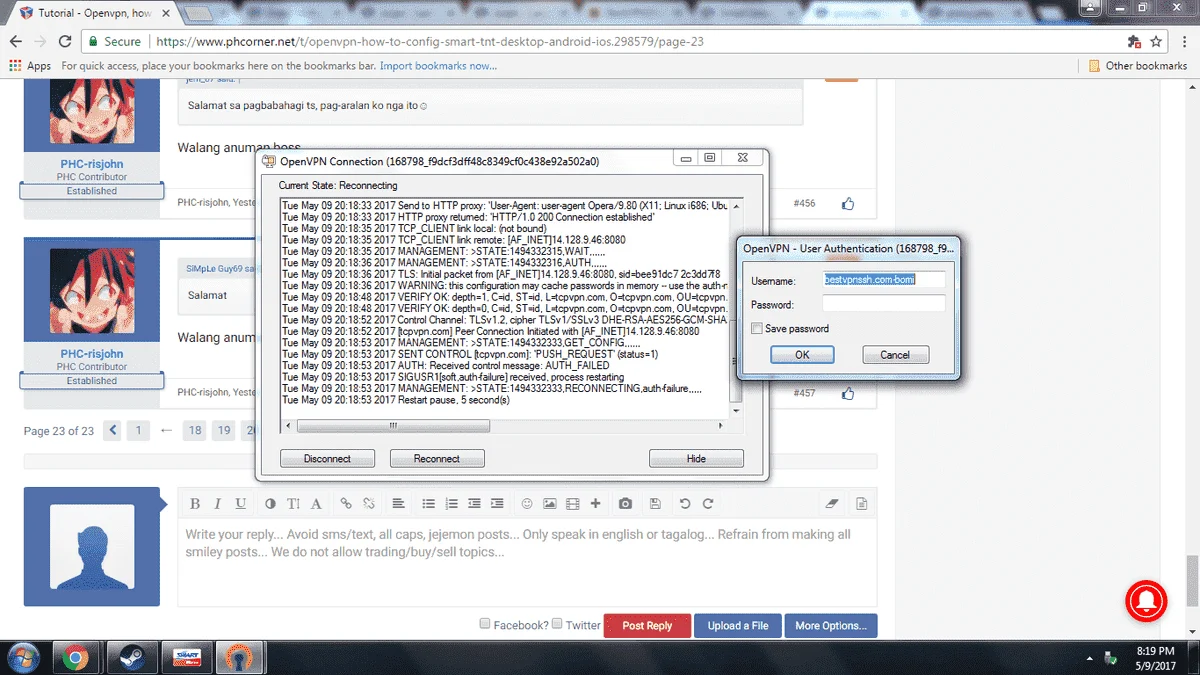The width and height of the screenshot is (1200, 675).
Task: Open the smilies picker
Action: [526, 503]
